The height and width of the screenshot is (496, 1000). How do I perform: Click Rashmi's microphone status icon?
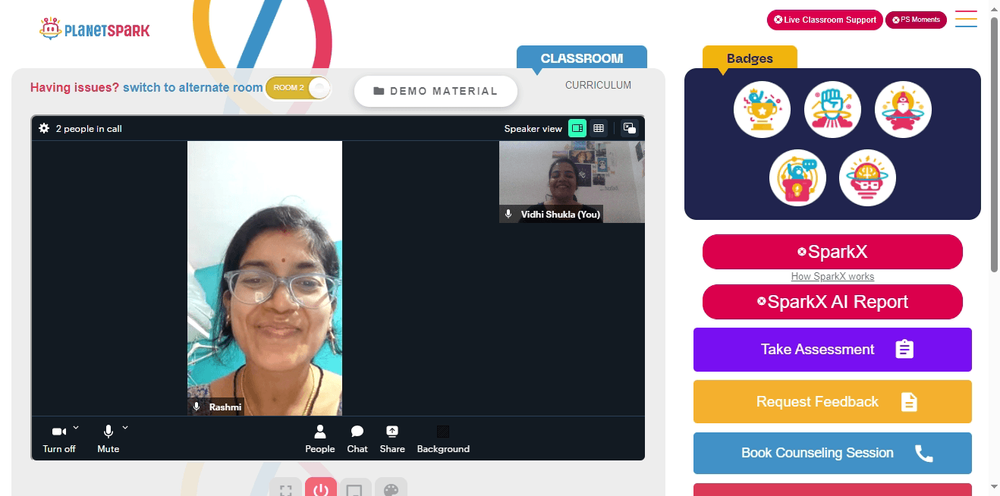(x=196, y=407)
